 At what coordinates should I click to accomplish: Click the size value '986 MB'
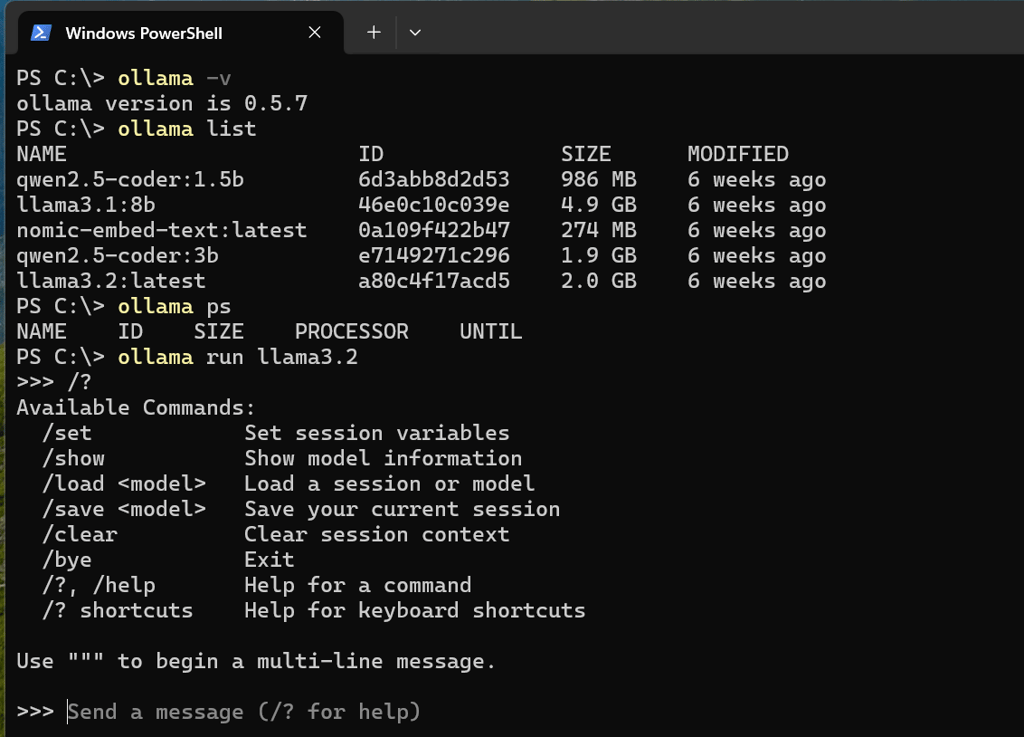pyautogui.click(x=599, y=180)
